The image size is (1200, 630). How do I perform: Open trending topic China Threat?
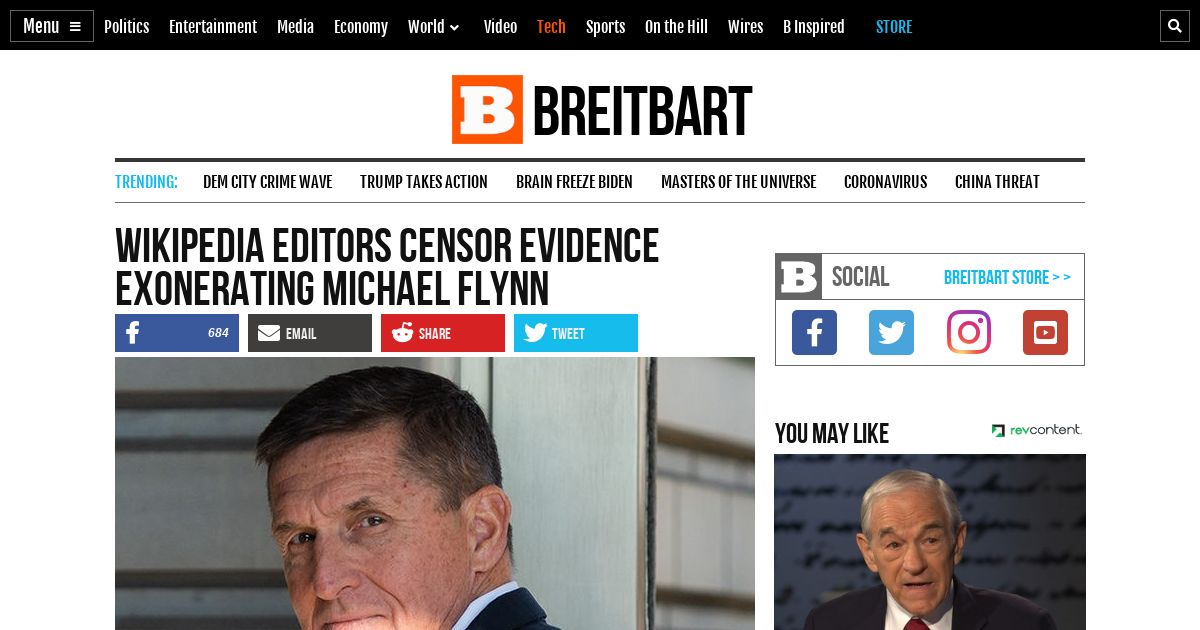tap(997, 182)
